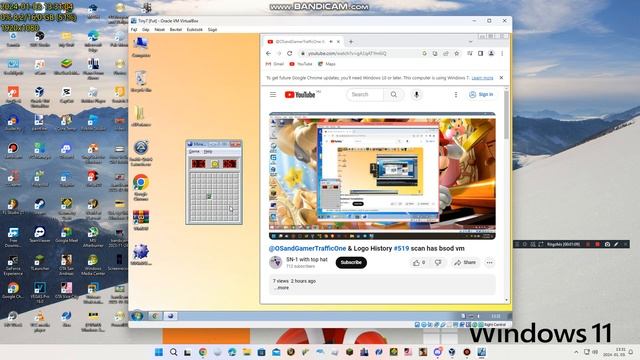Select the Steam host desktop icon
Viewport: 640px width, 360px height.
pyautogui.click(x=40, y=207)
